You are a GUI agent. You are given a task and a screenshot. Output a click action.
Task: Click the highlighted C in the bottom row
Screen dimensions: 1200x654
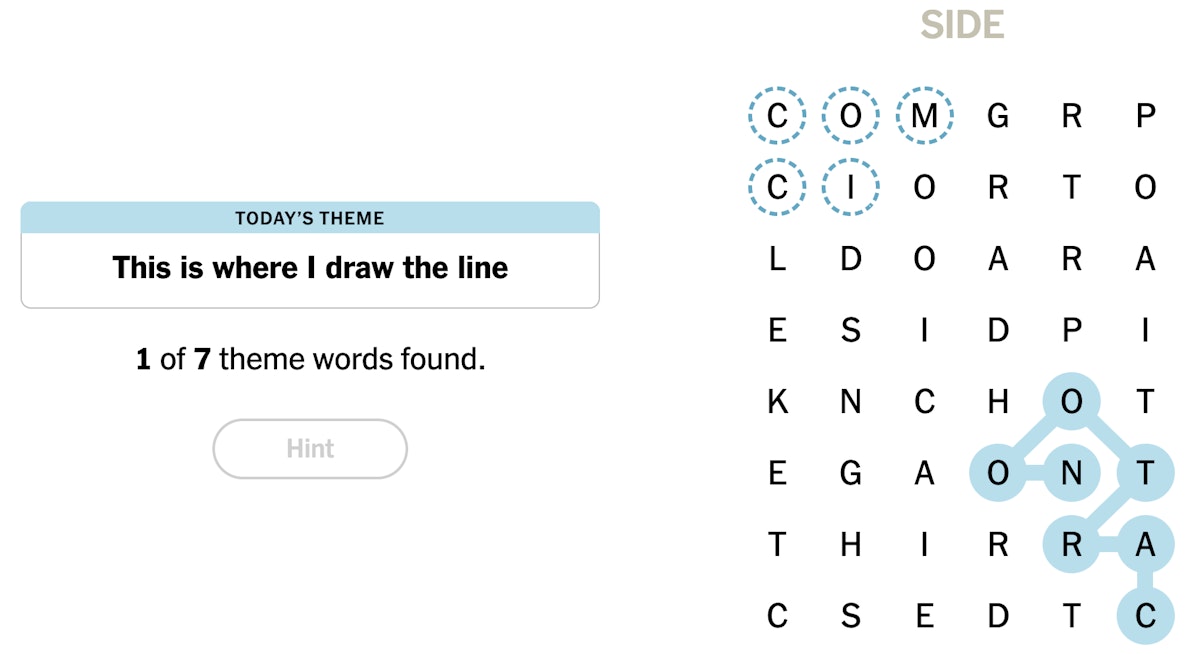pos(1144,617)
